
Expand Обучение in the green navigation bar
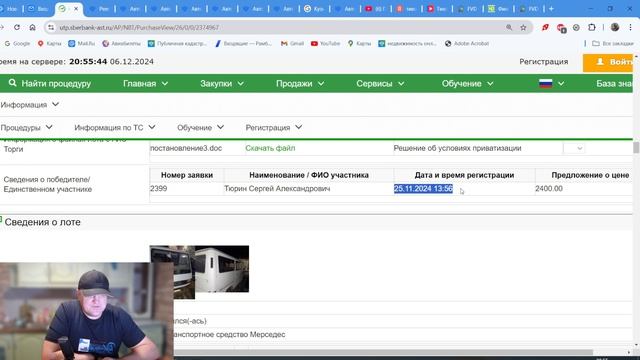(x=467, y=83)
